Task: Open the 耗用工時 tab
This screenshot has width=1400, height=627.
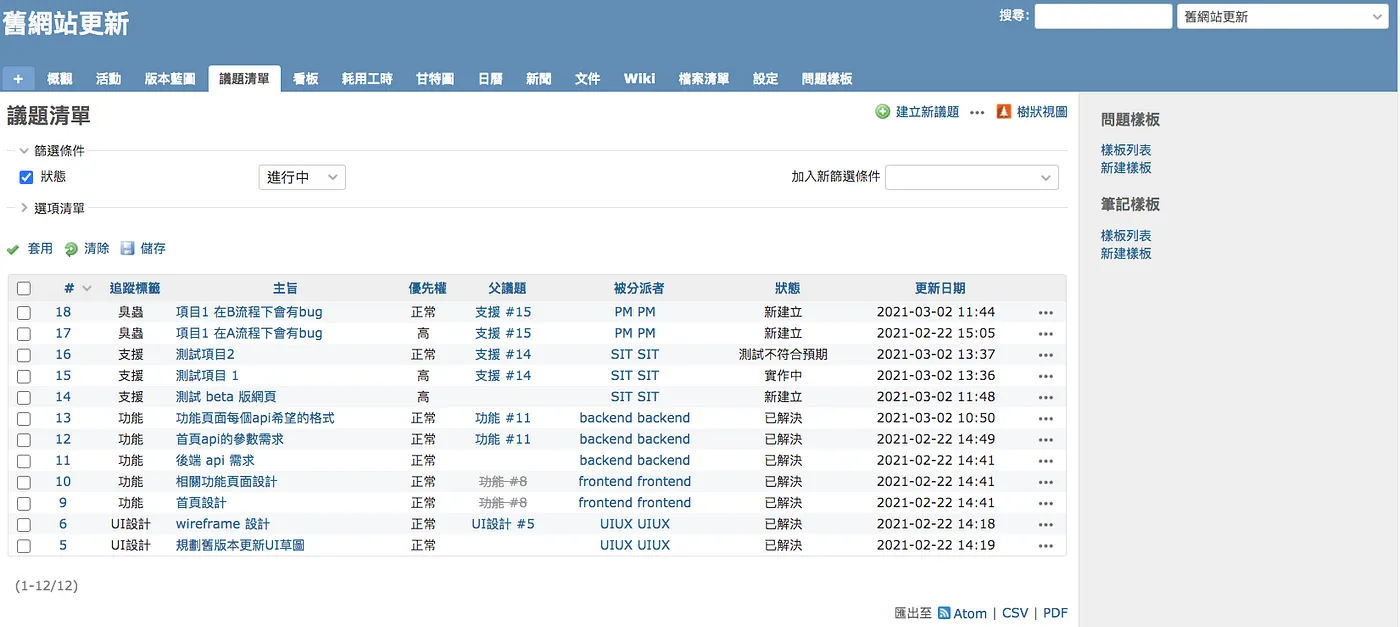Action: click(367, 79)
